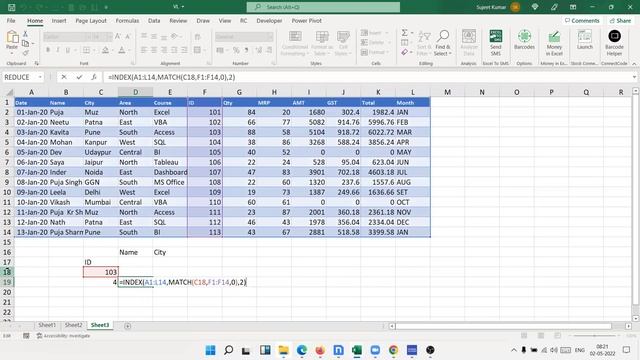The height and width of the screenshot is (360, 640).
Task: Open the Format as Table gallery
Action: coord(322,43)
